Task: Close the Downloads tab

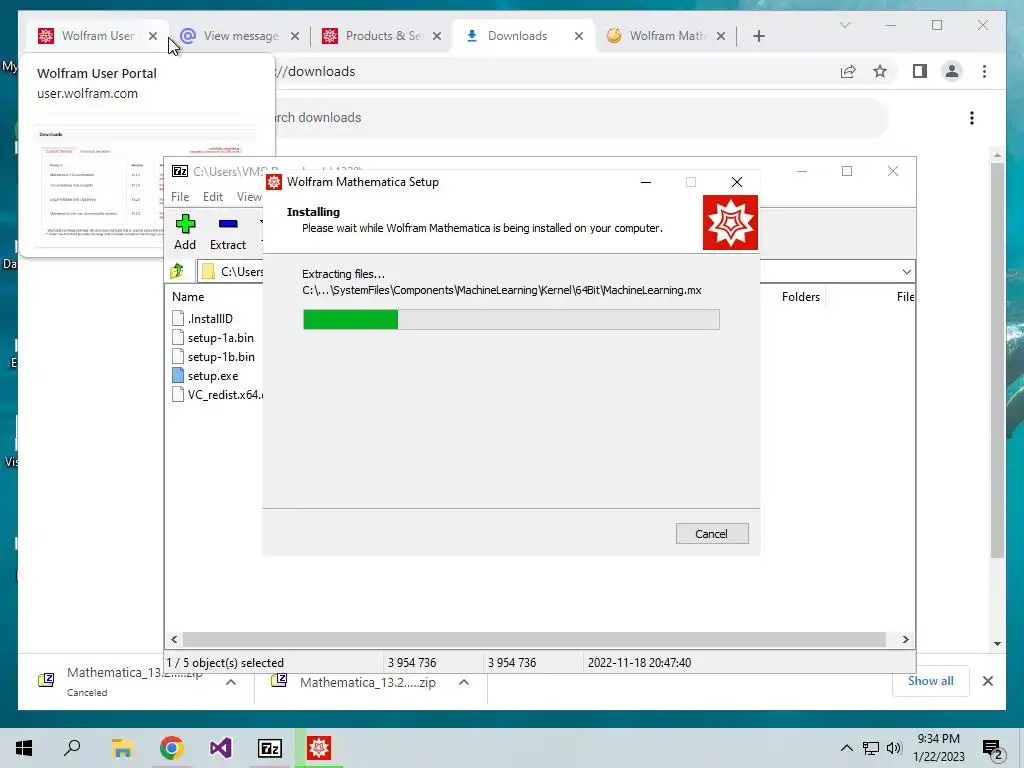Action: pos(579,36)
